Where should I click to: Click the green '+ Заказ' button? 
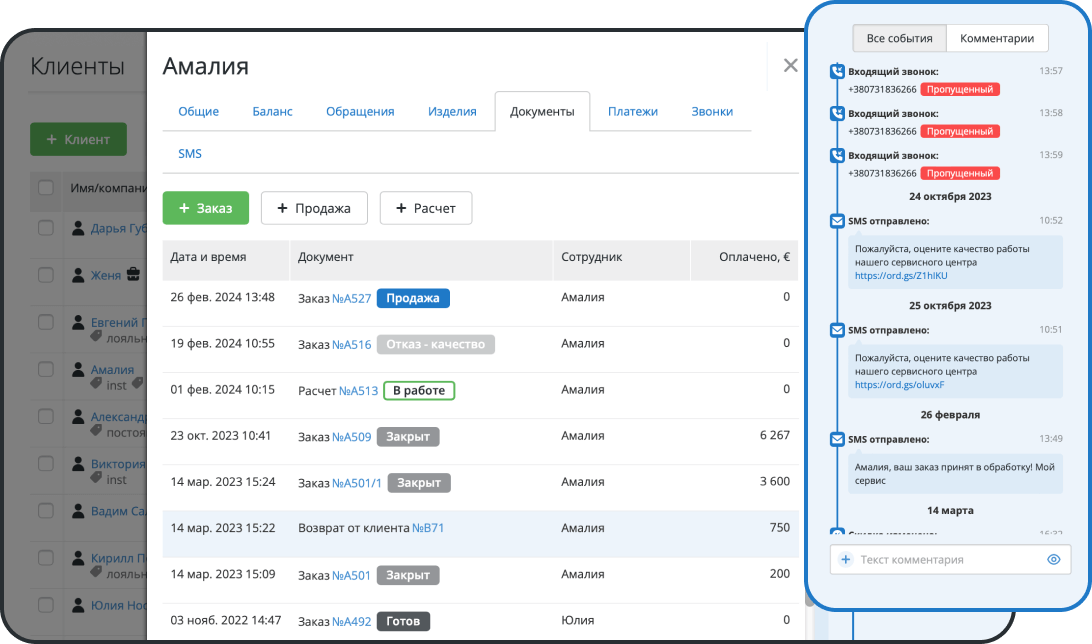205,208
